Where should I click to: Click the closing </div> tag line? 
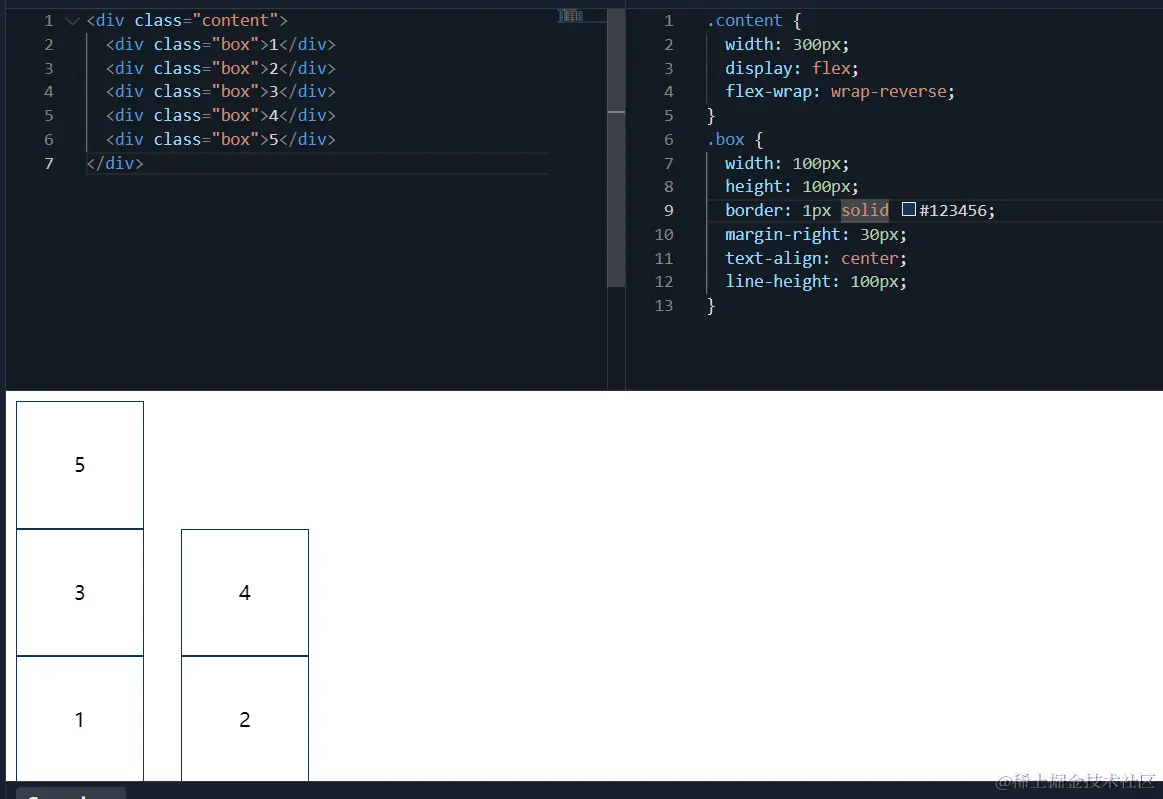(x=115, y=163)
